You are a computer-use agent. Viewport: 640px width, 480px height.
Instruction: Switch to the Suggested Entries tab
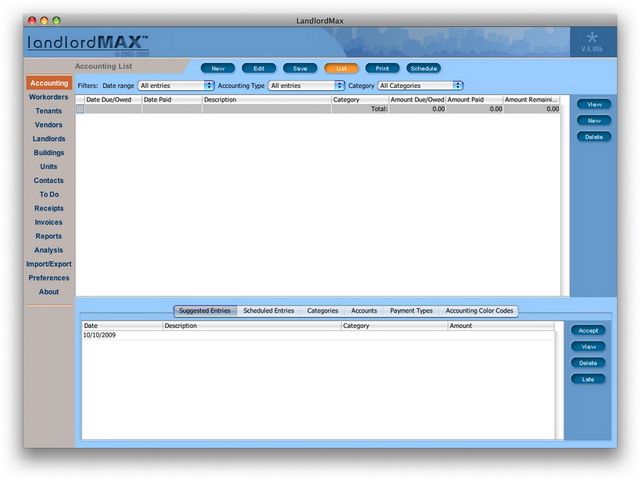[x=205, y=311]
